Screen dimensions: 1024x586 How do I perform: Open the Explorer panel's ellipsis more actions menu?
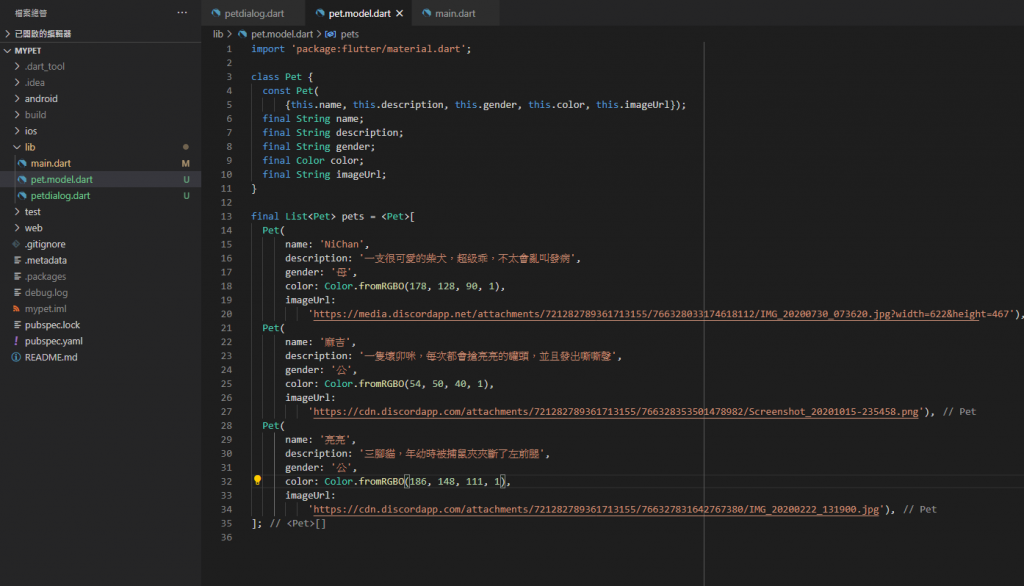(181, 13)
